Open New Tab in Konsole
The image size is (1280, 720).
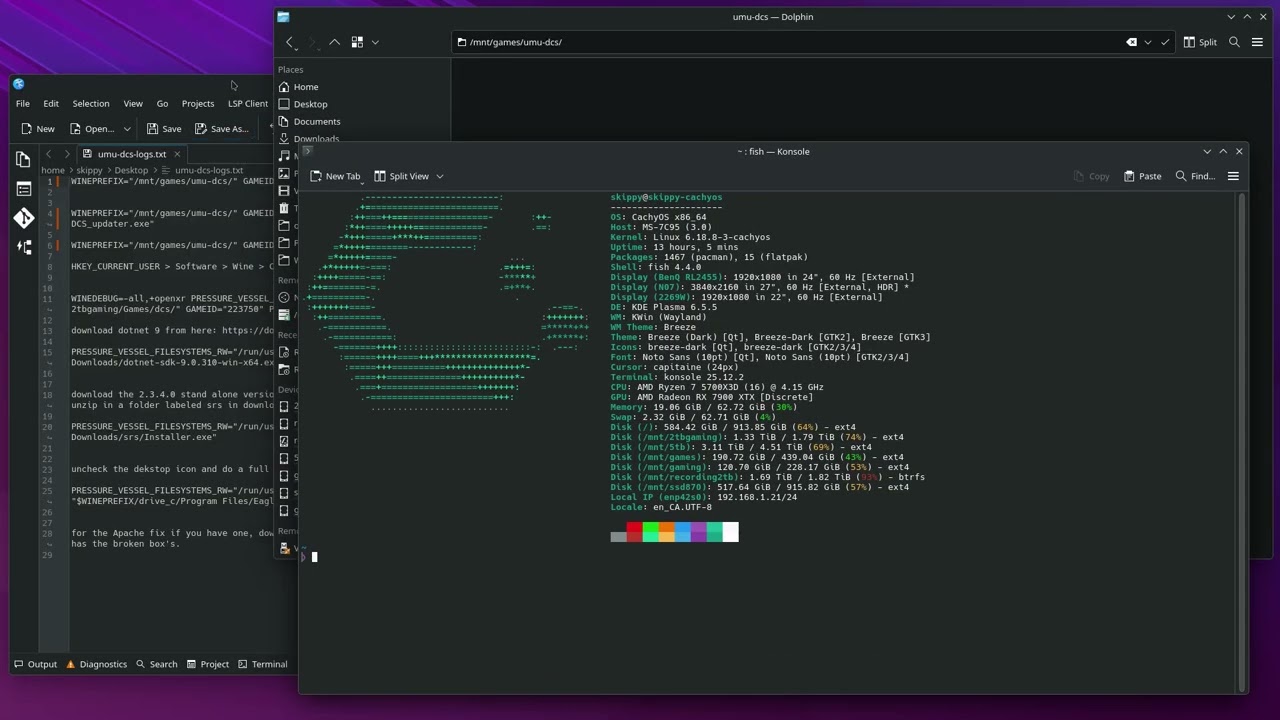[x=335, y=176]
